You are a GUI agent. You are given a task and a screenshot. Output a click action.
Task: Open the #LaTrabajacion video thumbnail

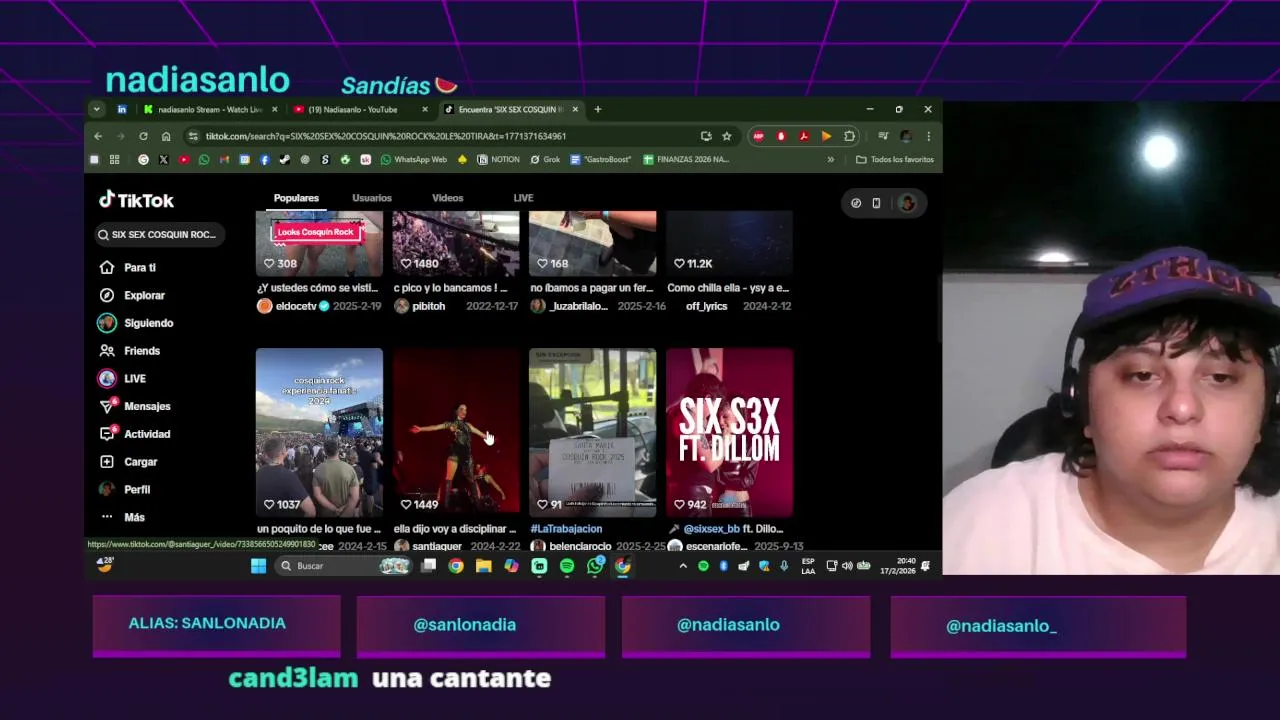[x=592, y=432]
